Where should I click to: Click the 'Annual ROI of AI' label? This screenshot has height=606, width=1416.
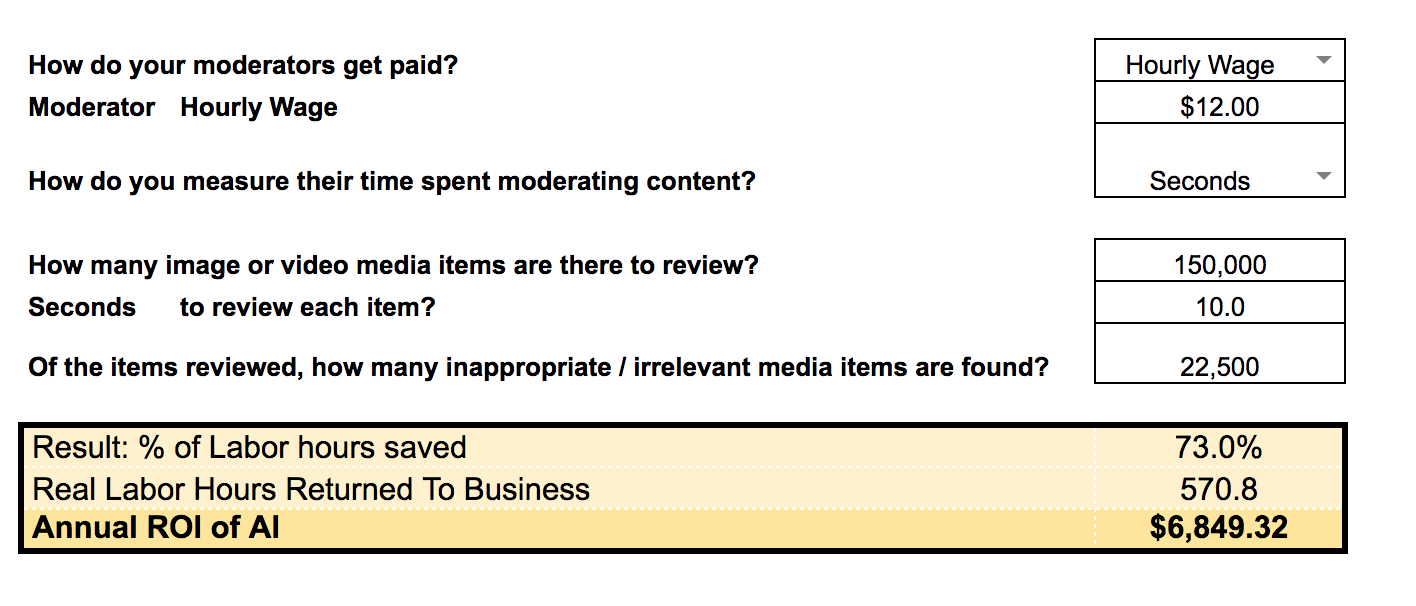[156, 528]
